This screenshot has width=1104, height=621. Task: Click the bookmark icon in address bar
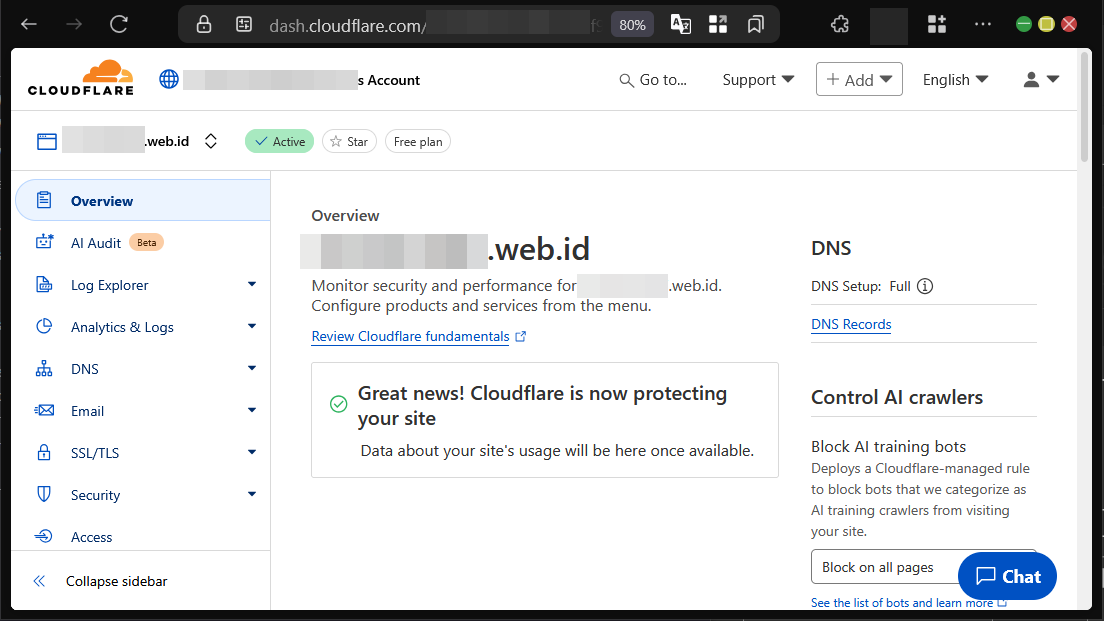click(755, 25)
